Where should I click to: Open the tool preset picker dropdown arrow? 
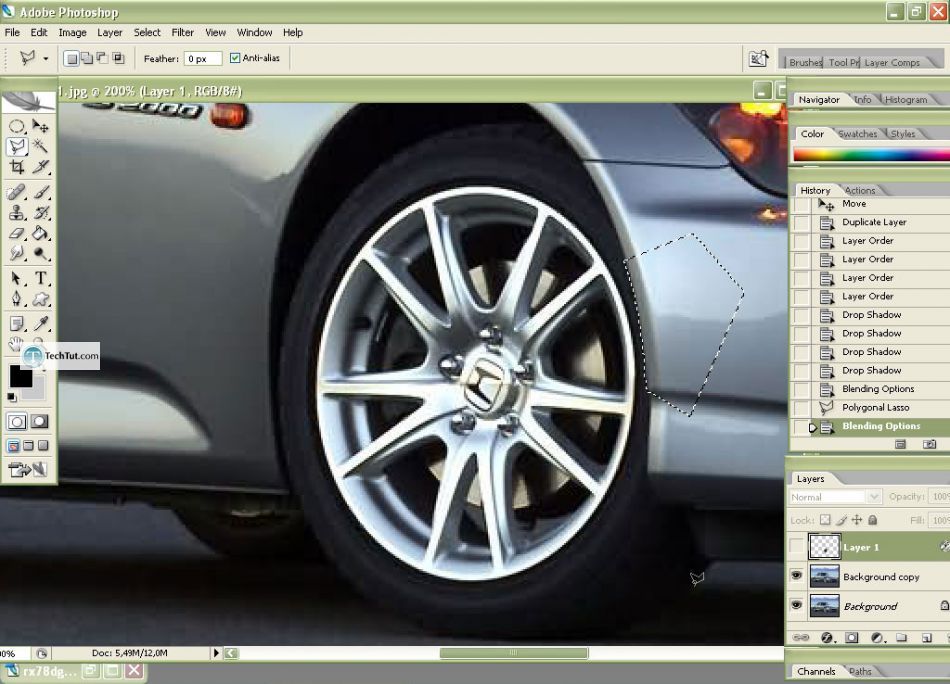click(45, 59)
